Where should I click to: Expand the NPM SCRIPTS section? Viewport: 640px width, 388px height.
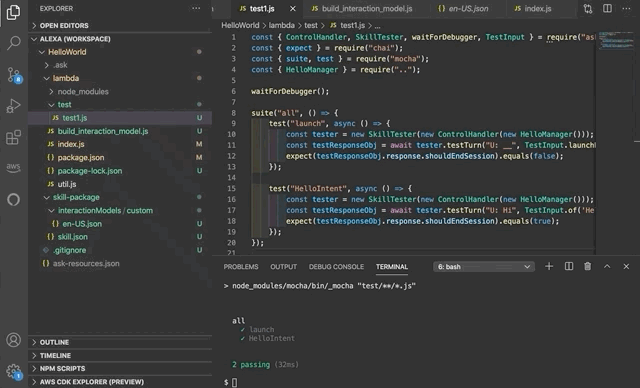coord(120,368)
